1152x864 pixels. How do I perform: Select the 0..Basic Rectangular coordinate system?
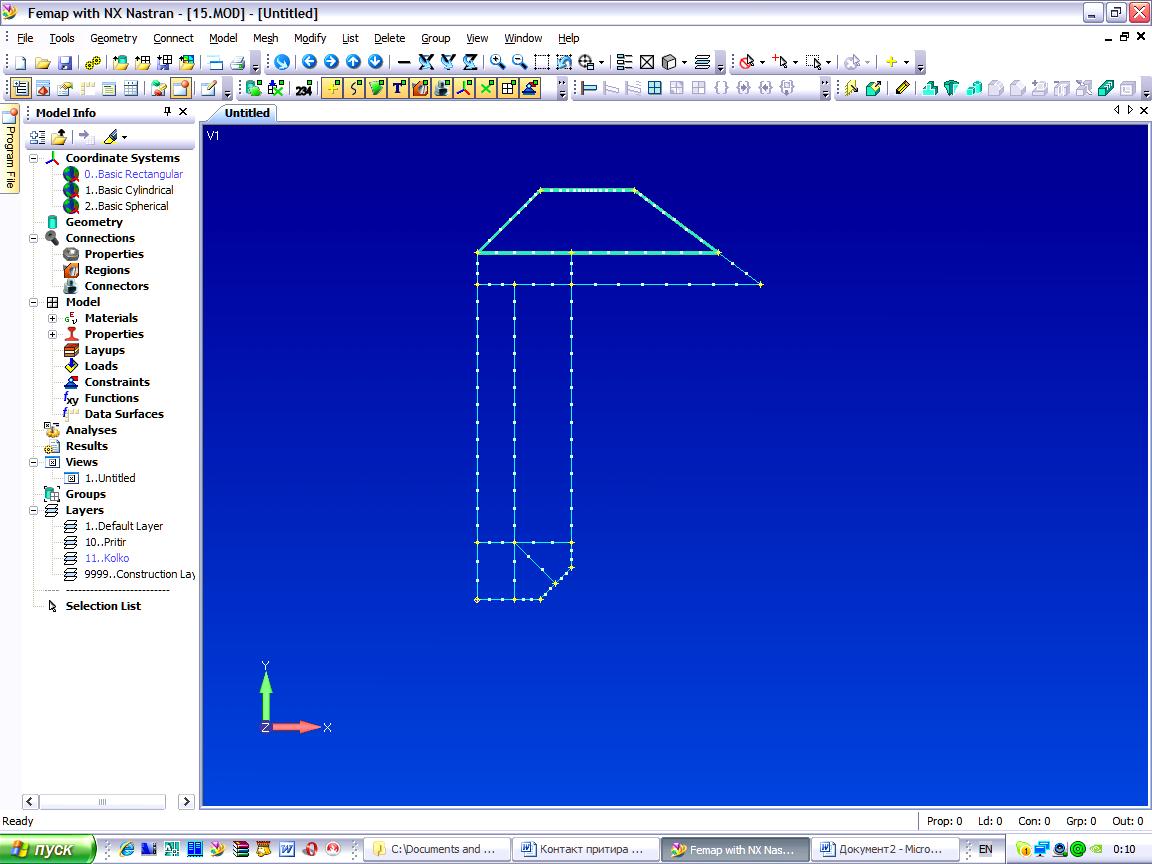tap(133, 174)
